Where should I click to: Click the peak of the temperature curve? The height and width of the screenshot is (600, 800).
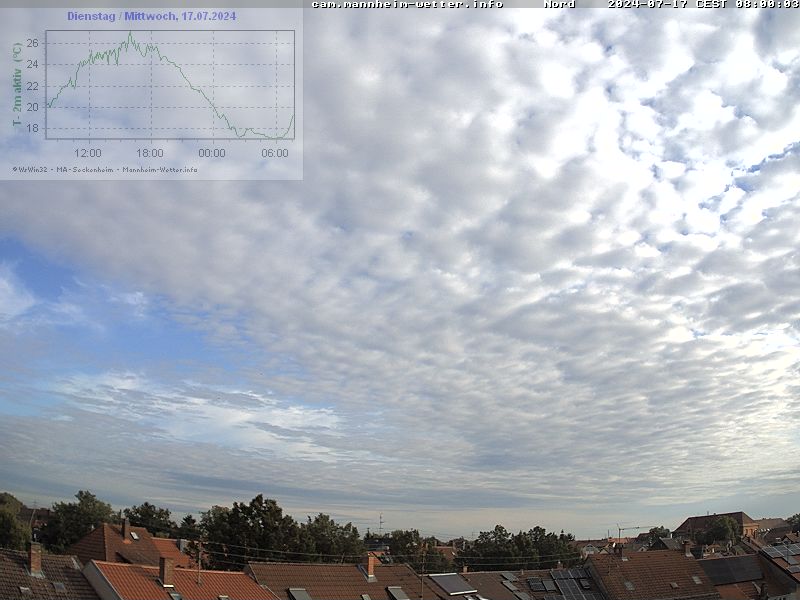pos(129,34)
